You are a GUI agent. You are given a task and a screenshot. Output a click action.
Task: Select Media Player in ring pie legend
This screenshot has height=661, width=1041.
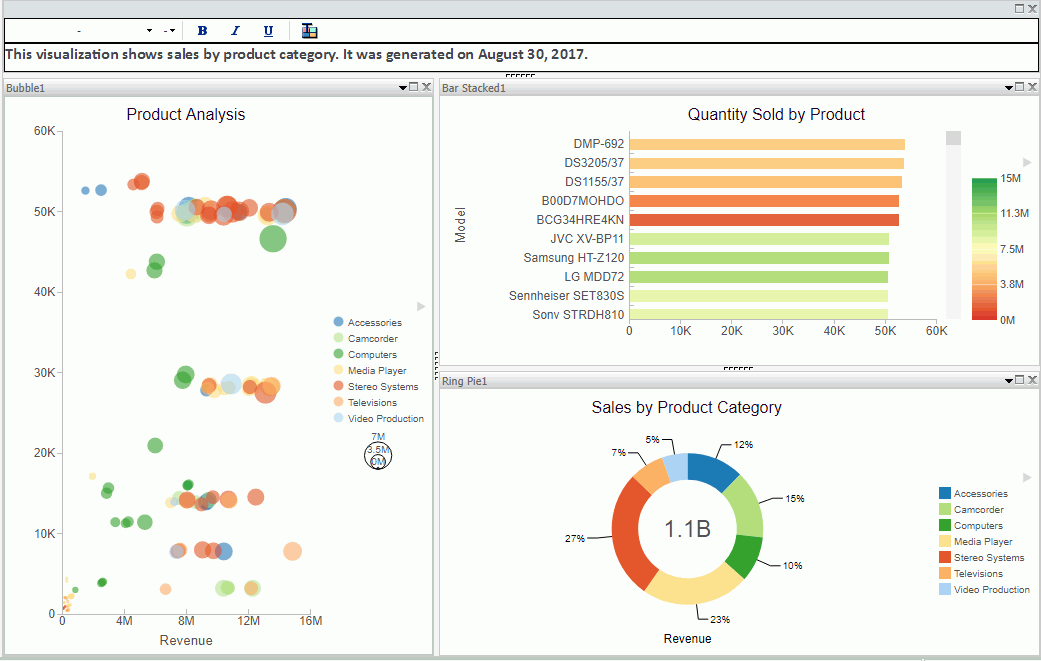point(982,542)
